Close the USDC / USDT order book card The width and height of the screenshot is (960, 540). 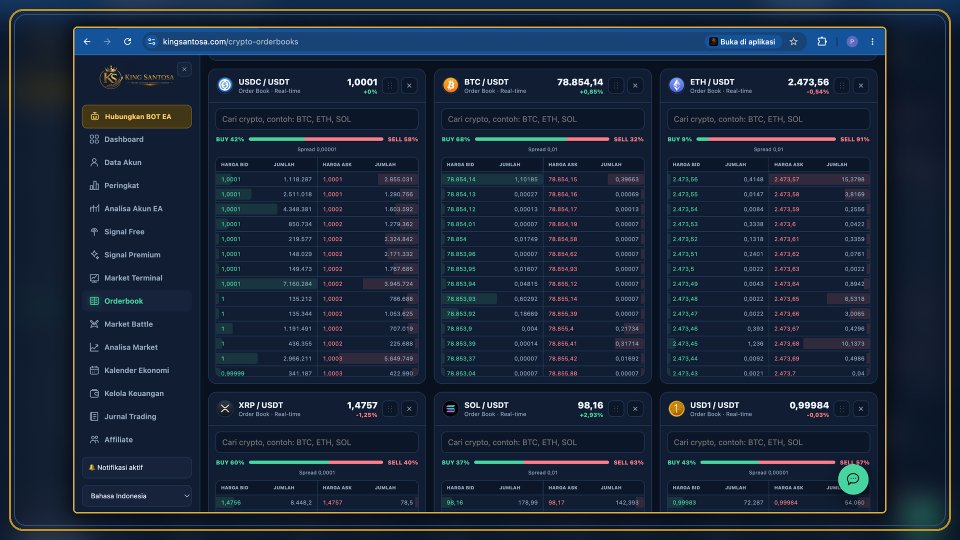(410, 86)
